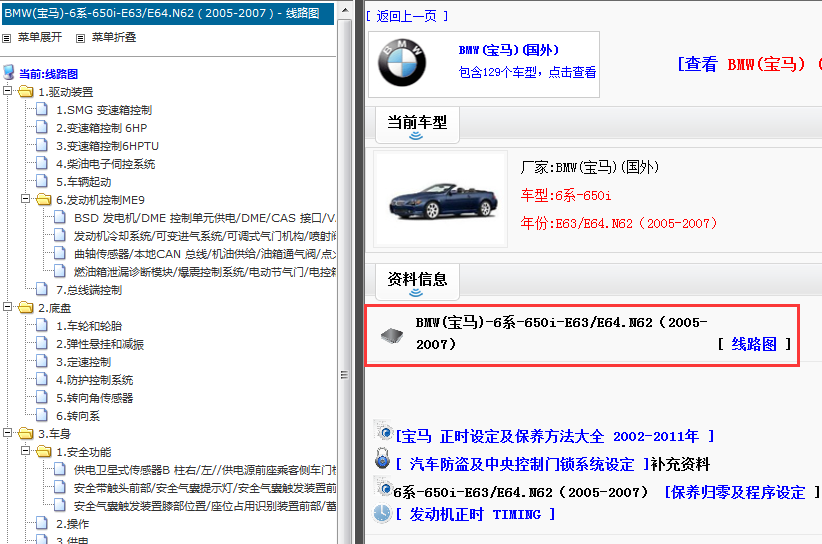
Task: Open the BSD 发电机/DME 控制单元供电 item
Action: (205, 217)
